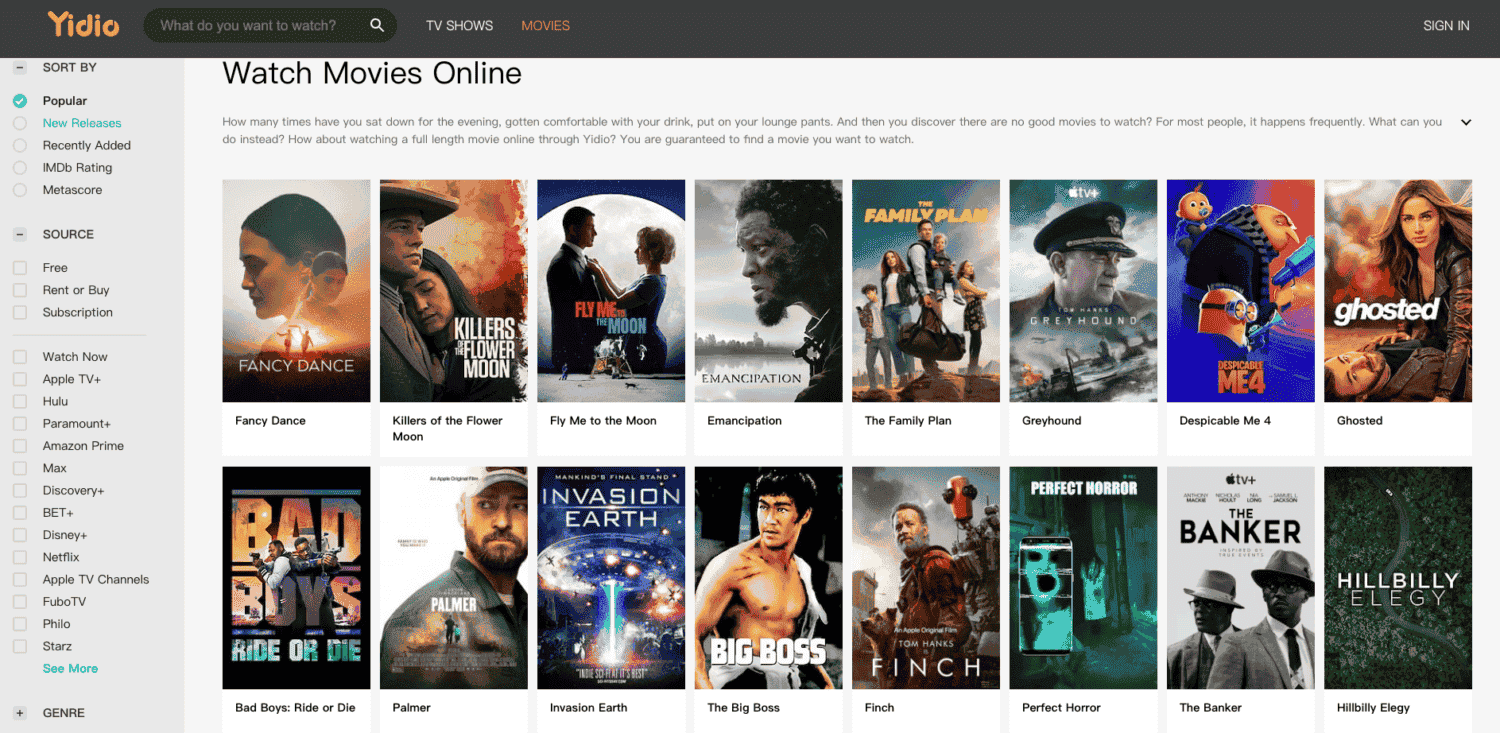Tick the Amazon Prime checkbox

click(20, 446)
